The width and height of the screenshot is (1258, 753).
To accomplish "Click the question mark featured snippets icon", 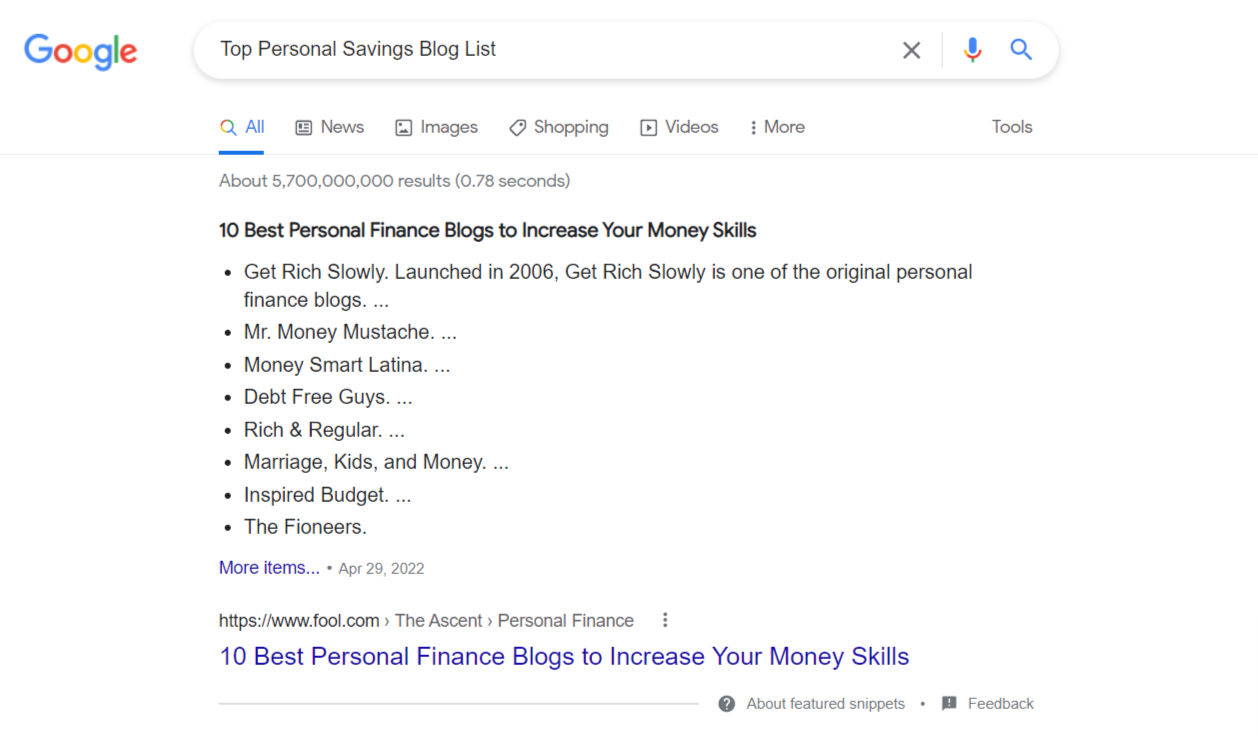I will point(727,704).
